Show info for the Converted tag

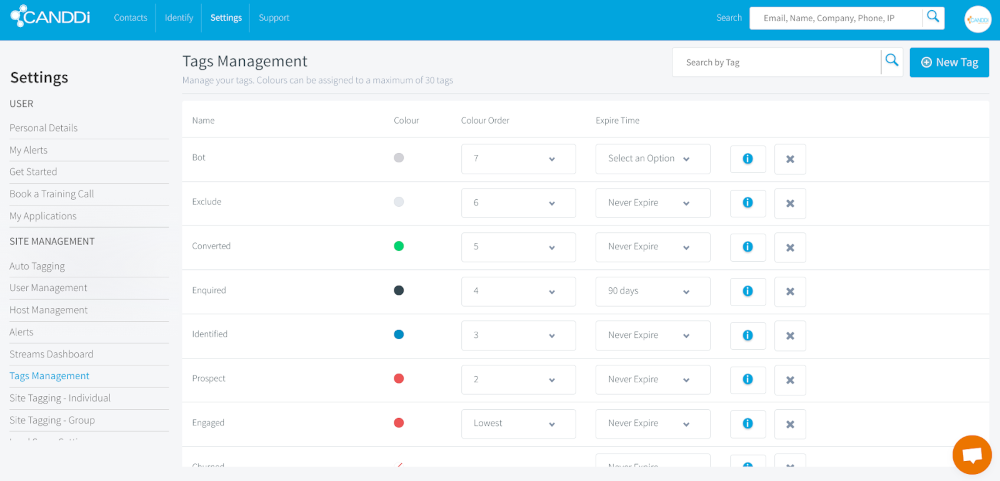(747, 247)
